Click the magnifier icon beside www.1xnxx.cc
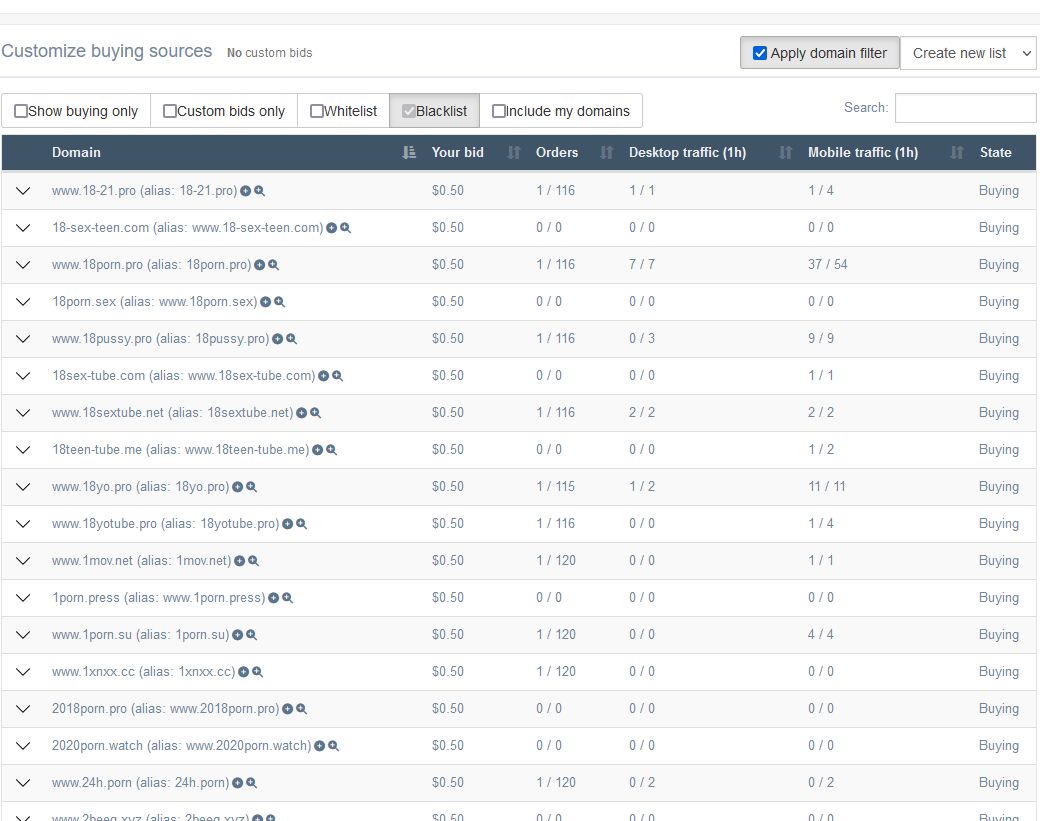Viewport: 1040px width, 821px height. (258, 672)
